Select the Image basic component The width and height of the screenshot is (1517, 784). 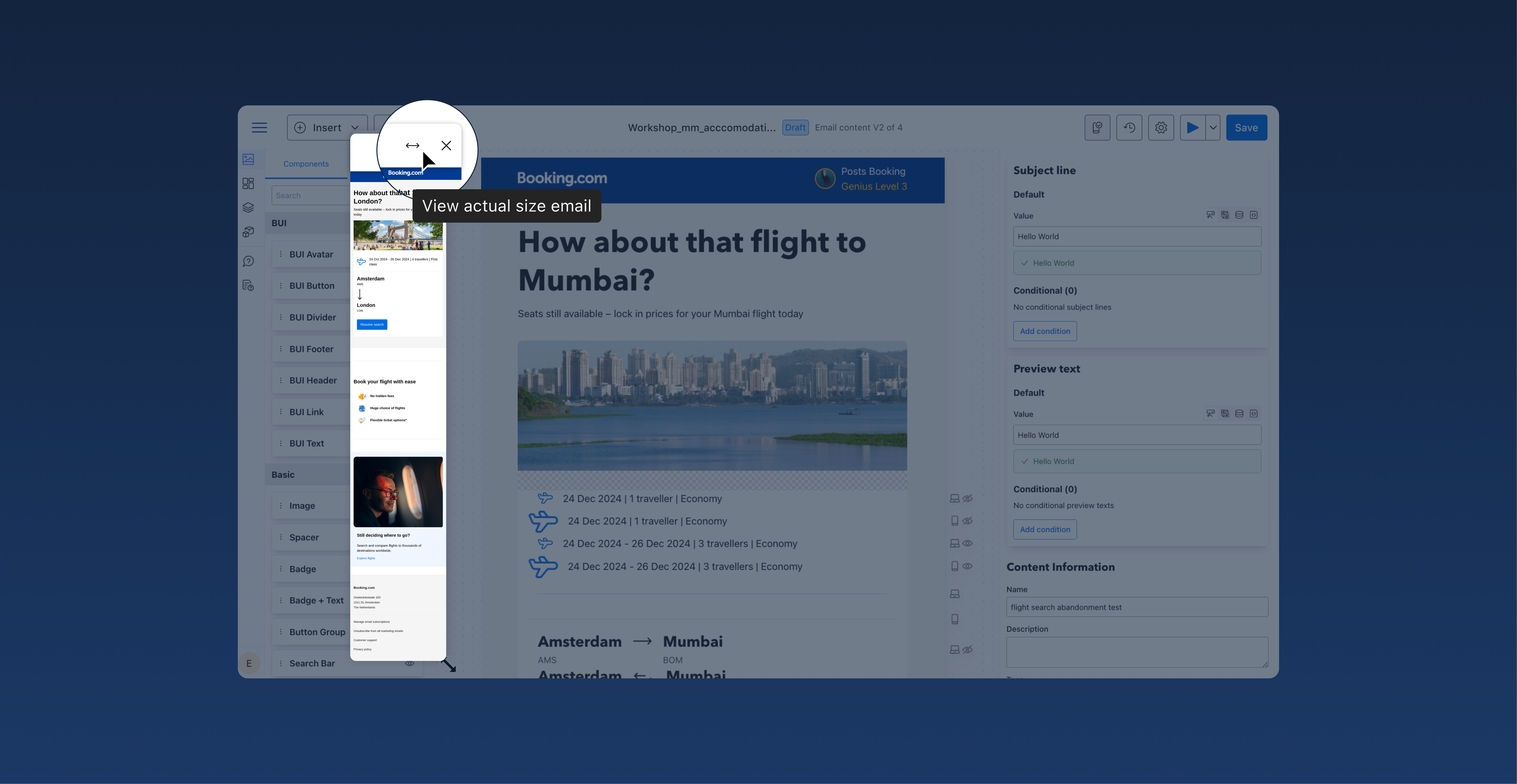tap(311, 506)
